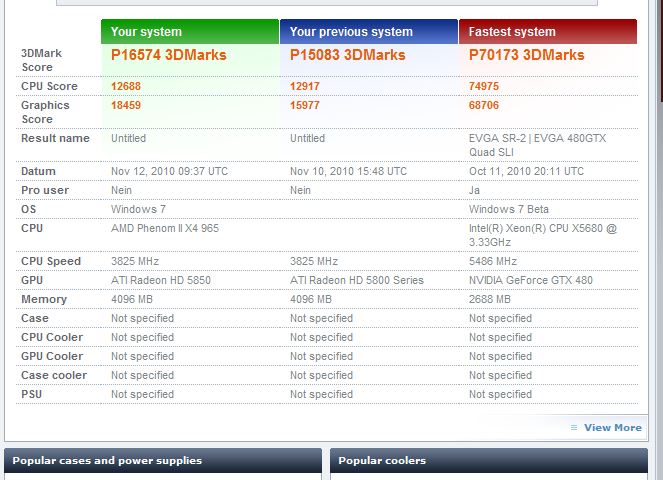Click the Graphics Score row label

45,112
